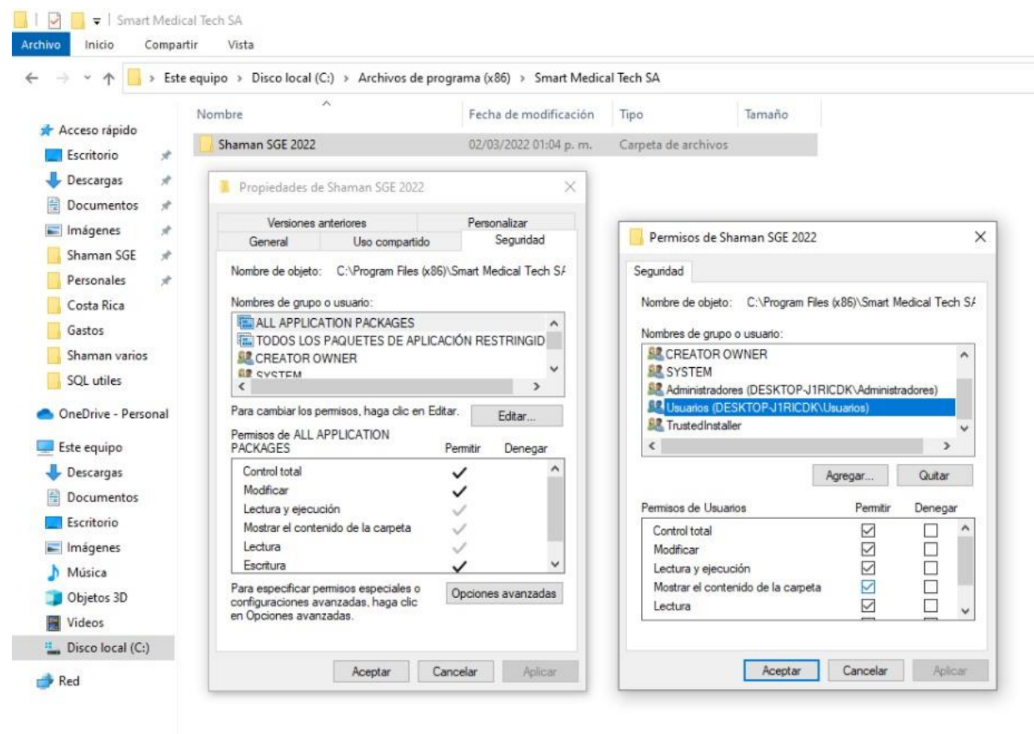
Task: Switch to Personalizar tab
Action: pyautogui.click(x=497, y=223)
